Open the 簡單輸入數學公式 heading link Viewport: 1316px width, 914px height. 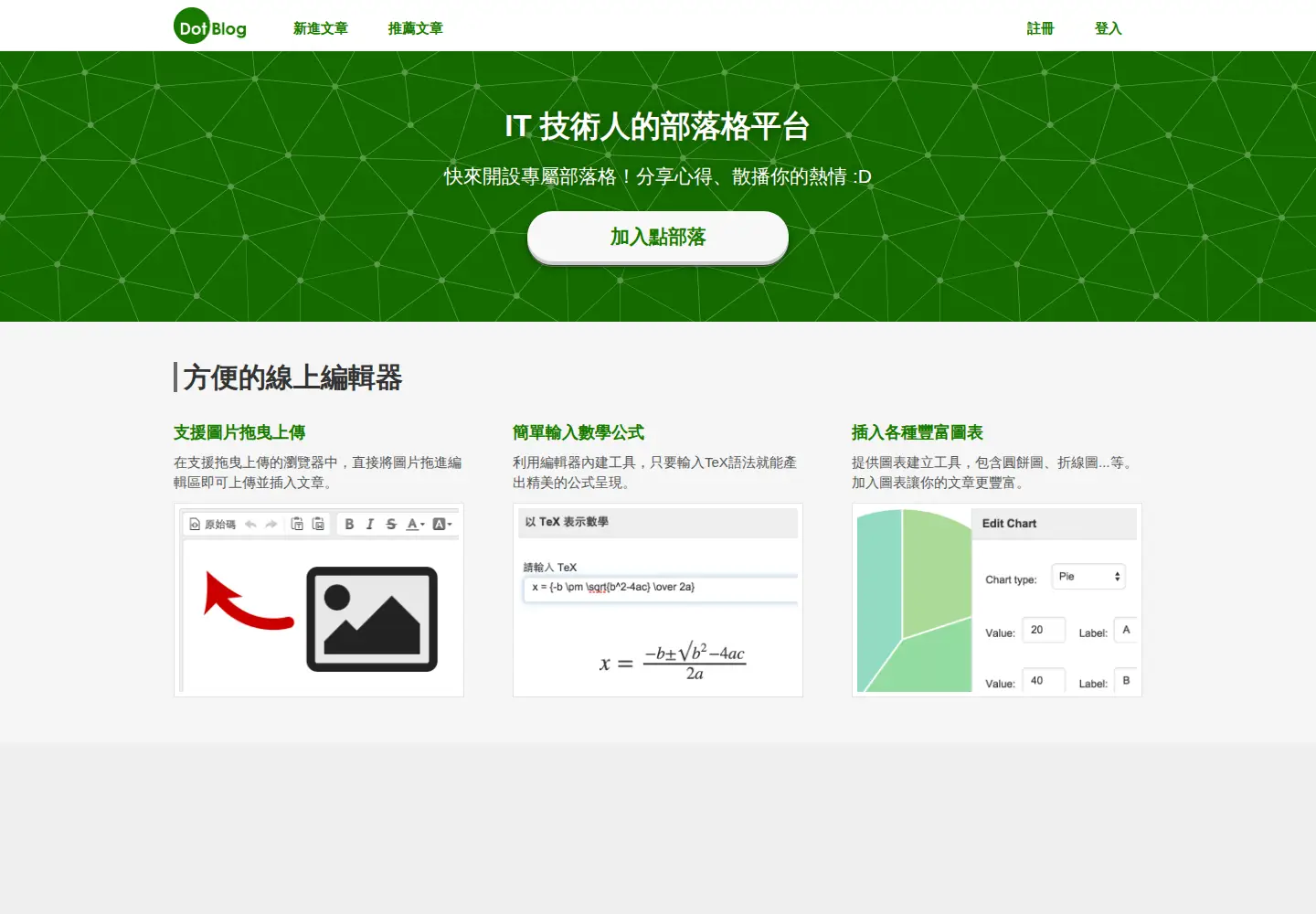[578, 432]
